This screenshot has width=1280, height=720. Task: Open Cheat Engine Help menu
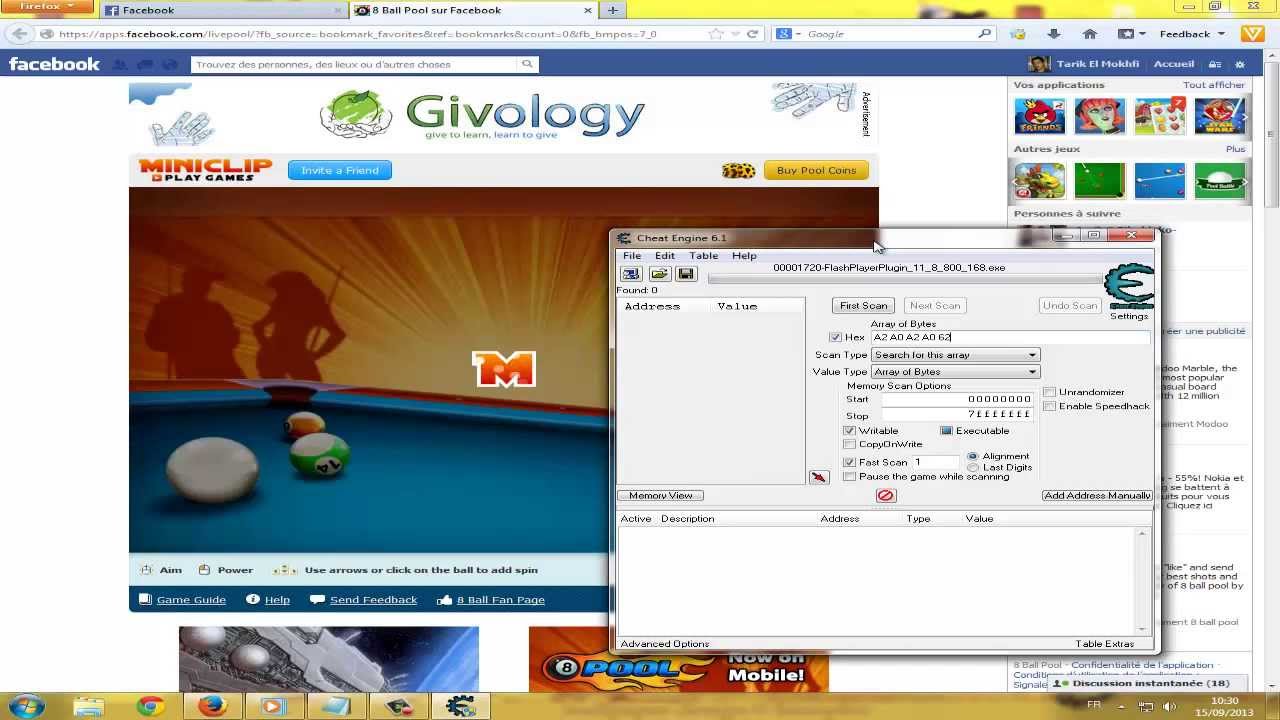tap(744, 256)
